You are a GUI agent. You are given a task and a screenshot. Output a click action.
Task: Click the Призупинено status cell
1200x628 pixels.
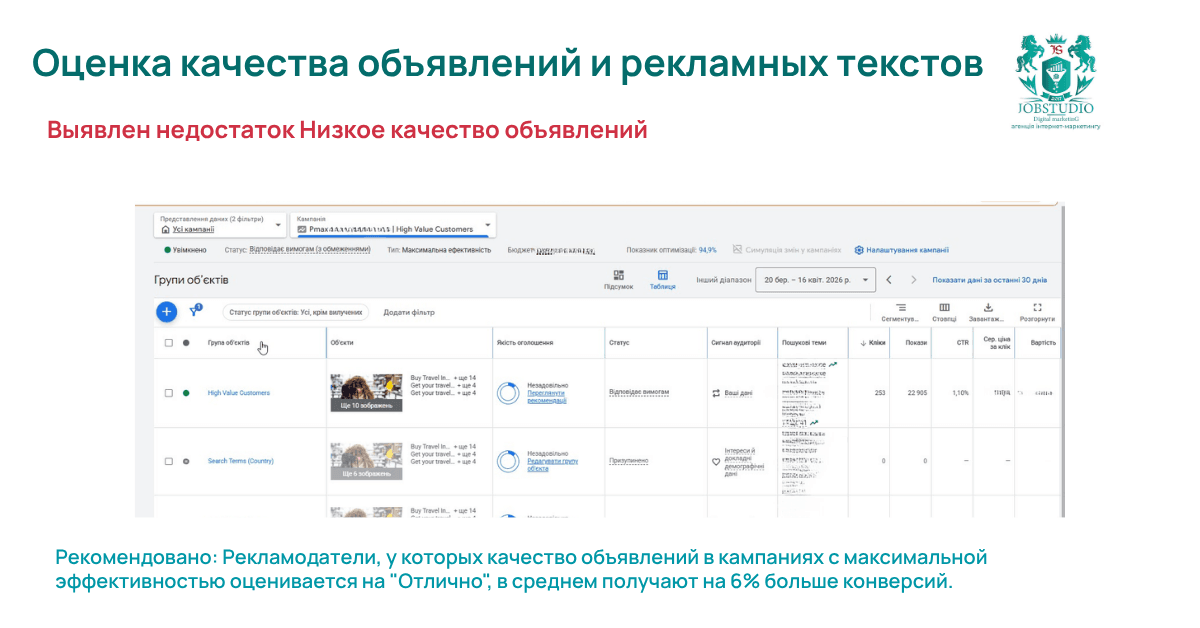click(629, 461)
